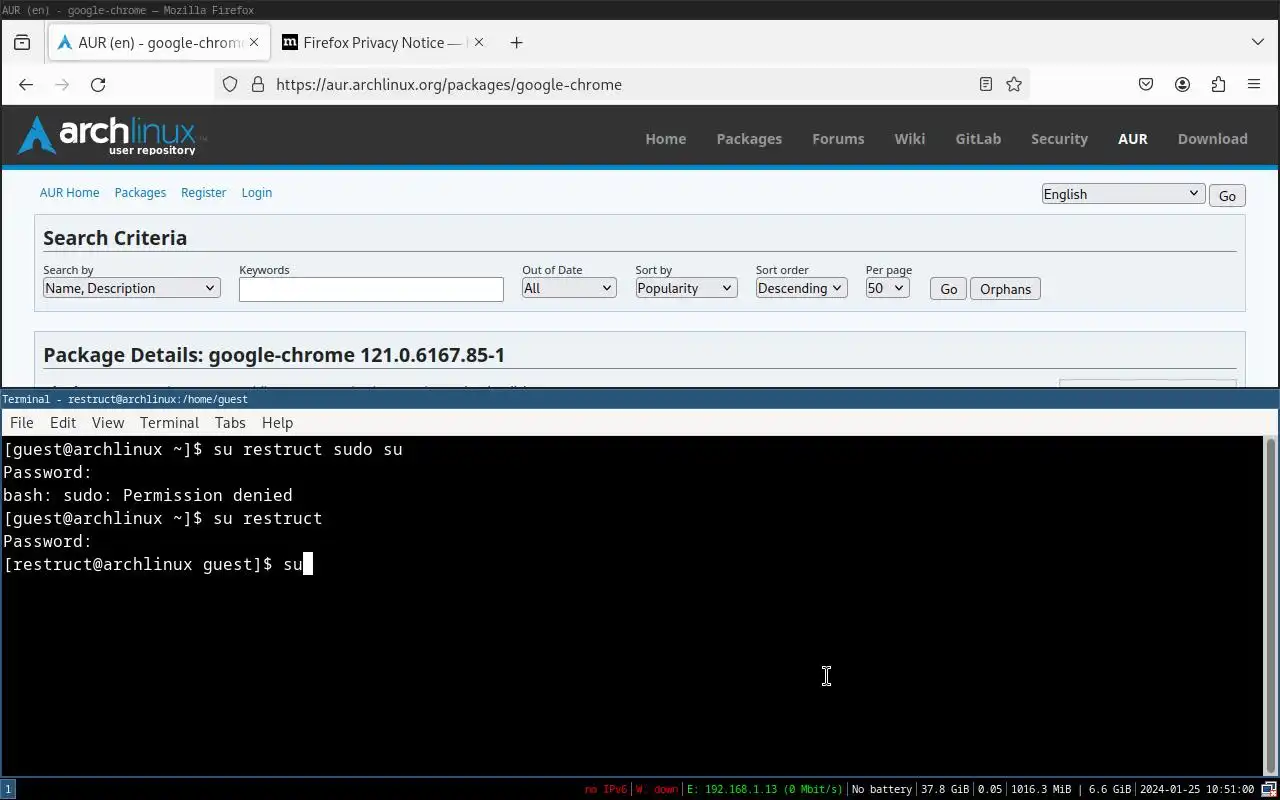Open the Security link
The image size is (1280, 800).
point(1059,139)
